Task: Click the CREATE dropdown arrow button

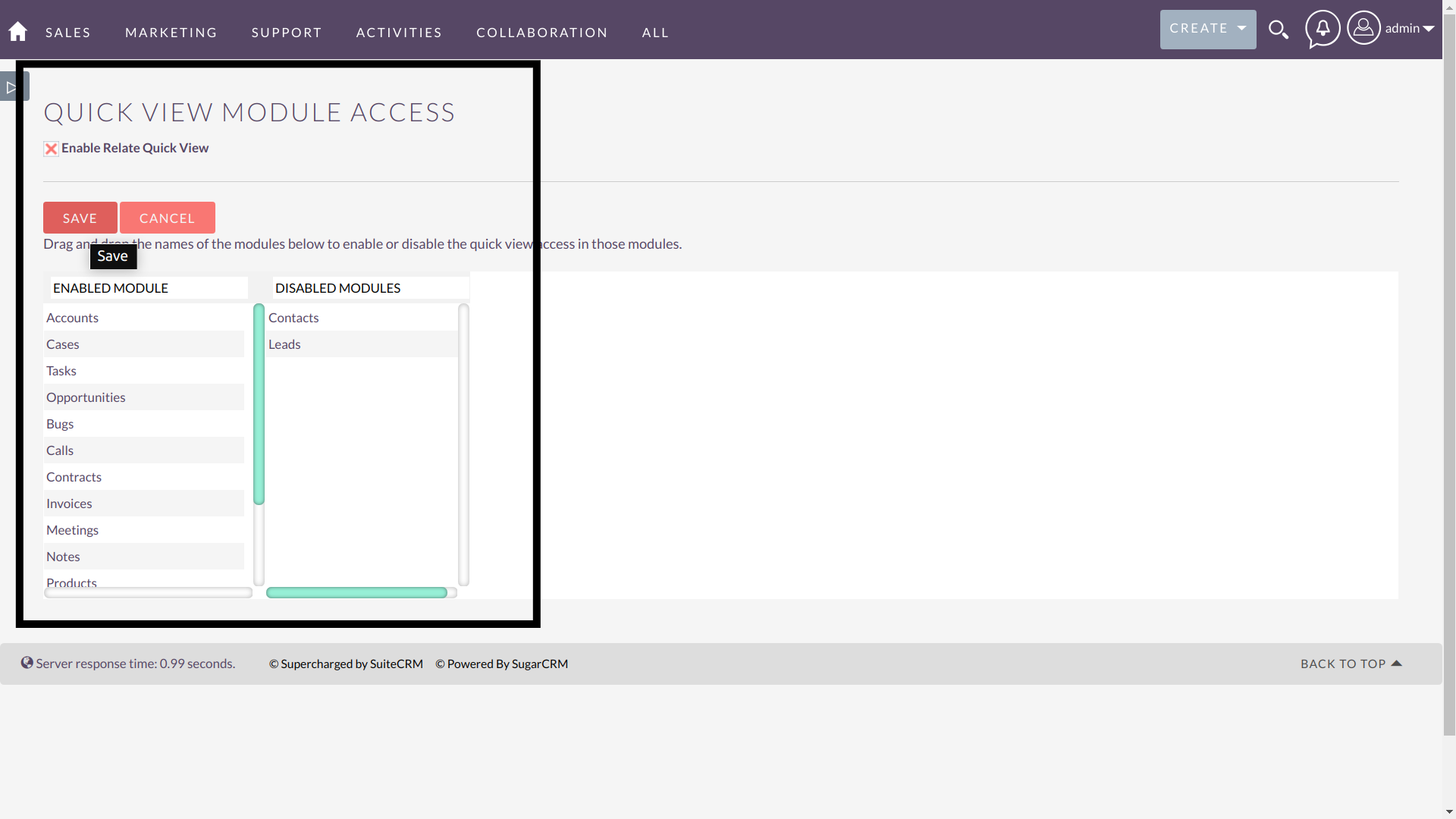Action: coord(1242,28)
